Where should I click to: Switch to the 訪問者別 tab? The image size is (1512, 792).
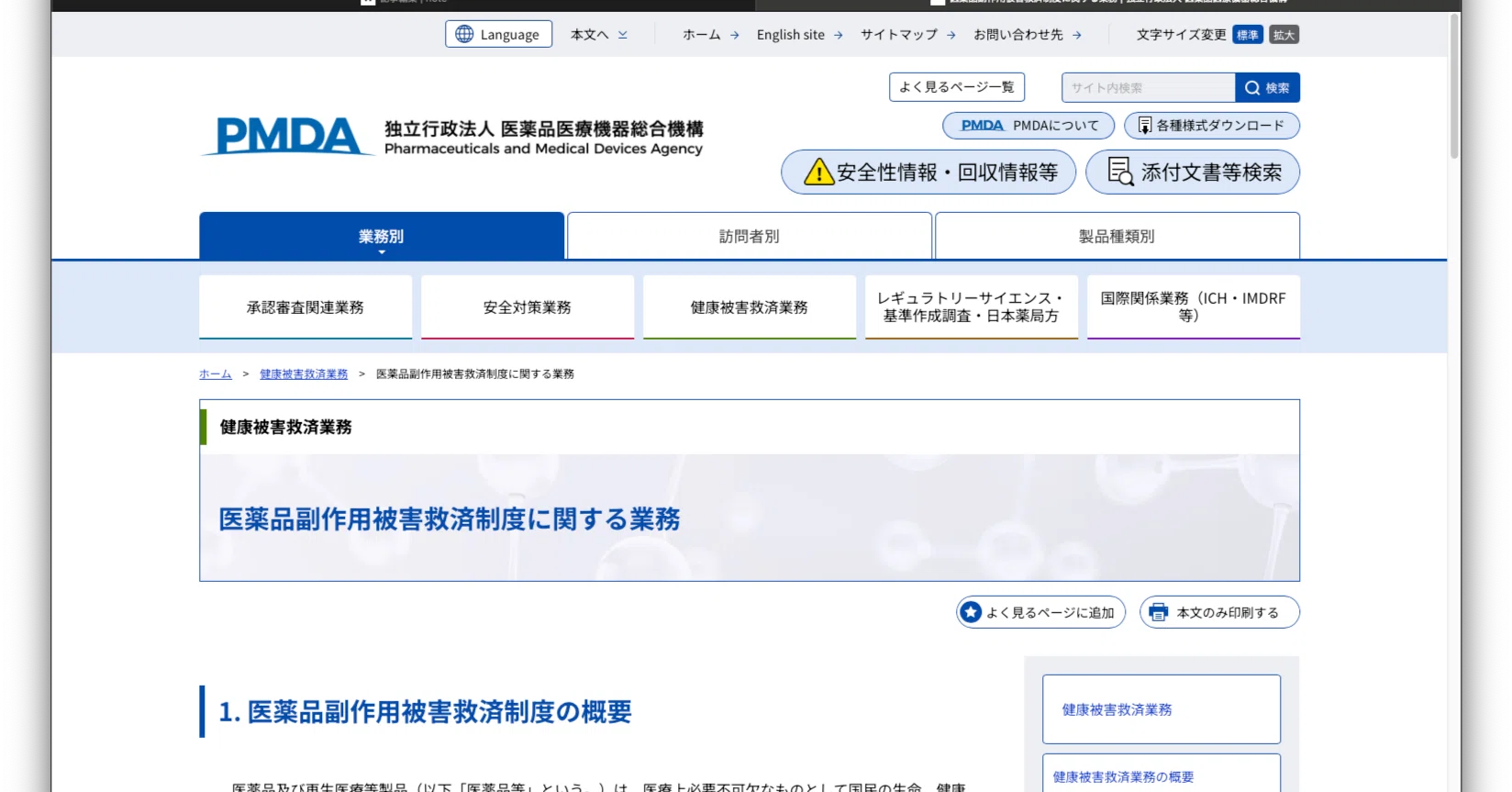pyautogui.click(x=750, y=236)
